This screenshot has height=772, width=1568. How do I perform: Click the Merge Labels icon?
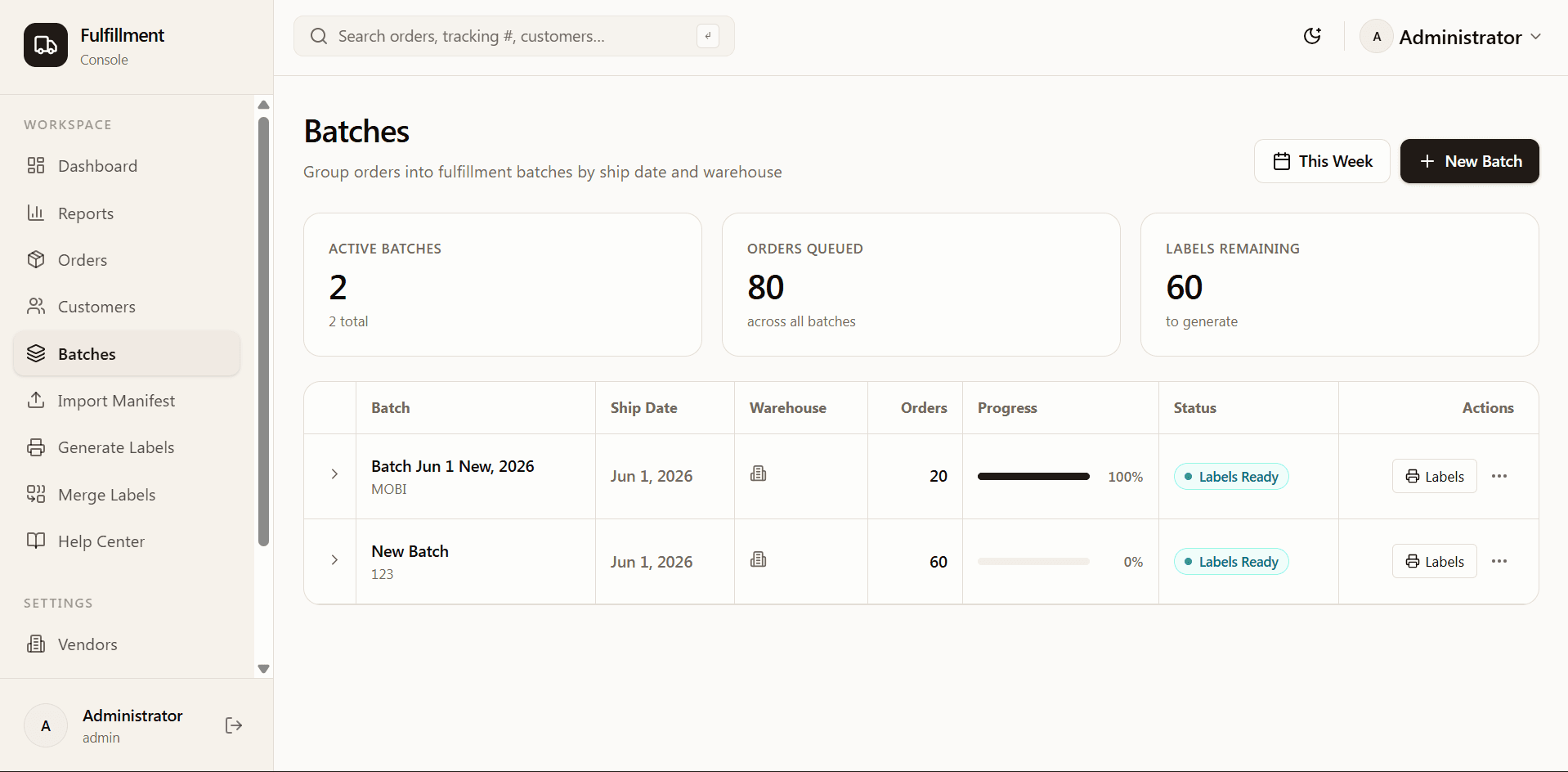pos(36,494)
